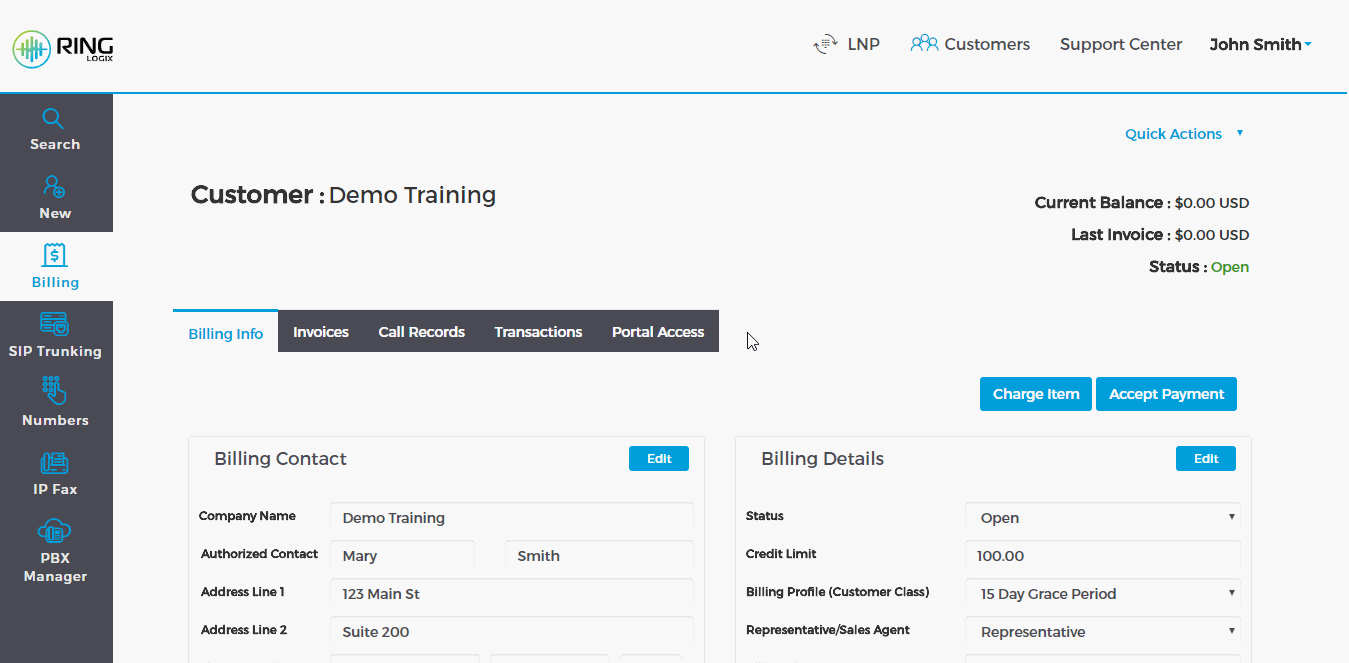Expand the Representative/Sales Agent dropdown
1349x663 pixels.
1102,631
